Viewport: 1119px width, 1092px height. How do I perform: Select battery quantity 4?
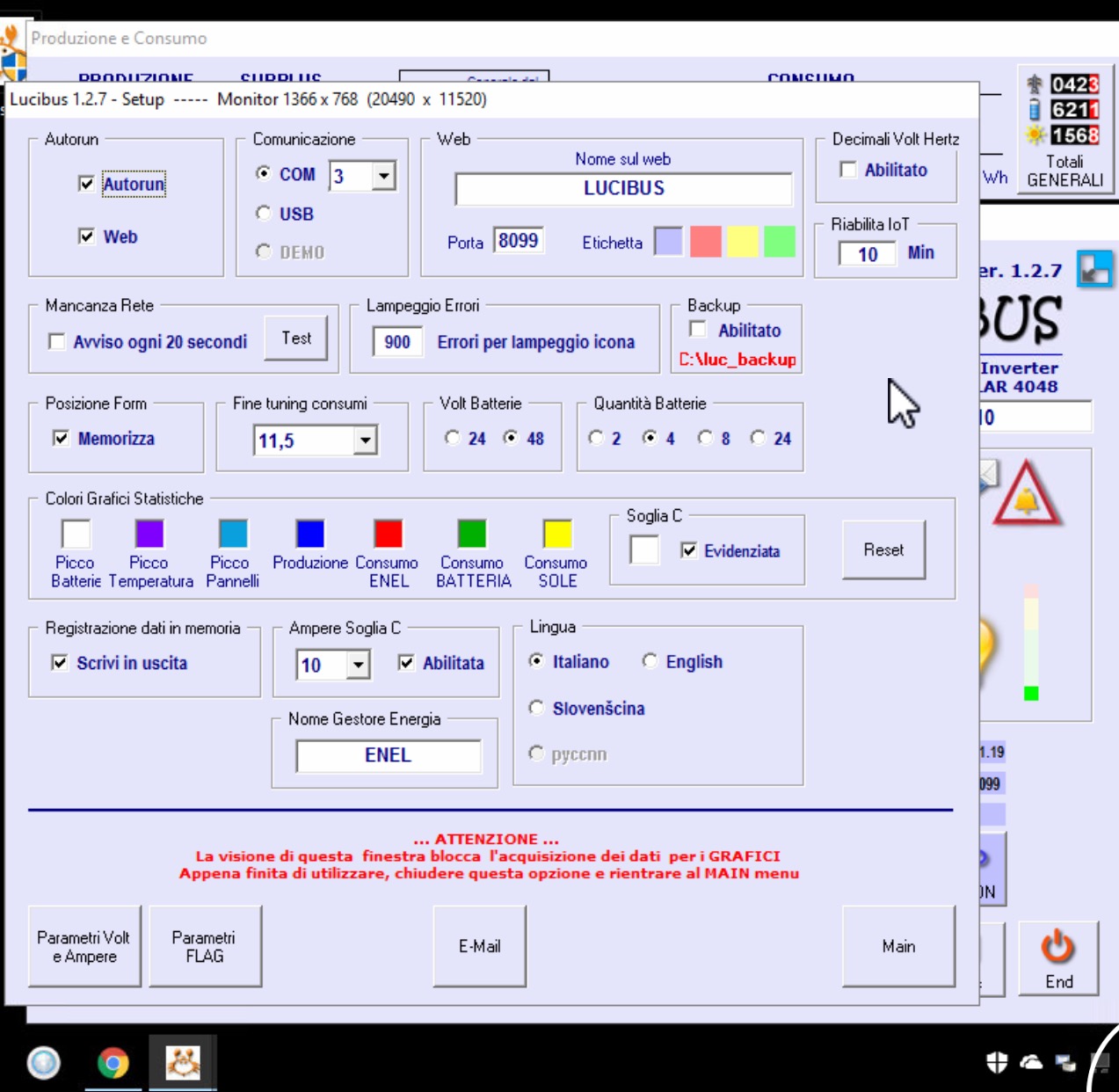[x=650, y=437]
